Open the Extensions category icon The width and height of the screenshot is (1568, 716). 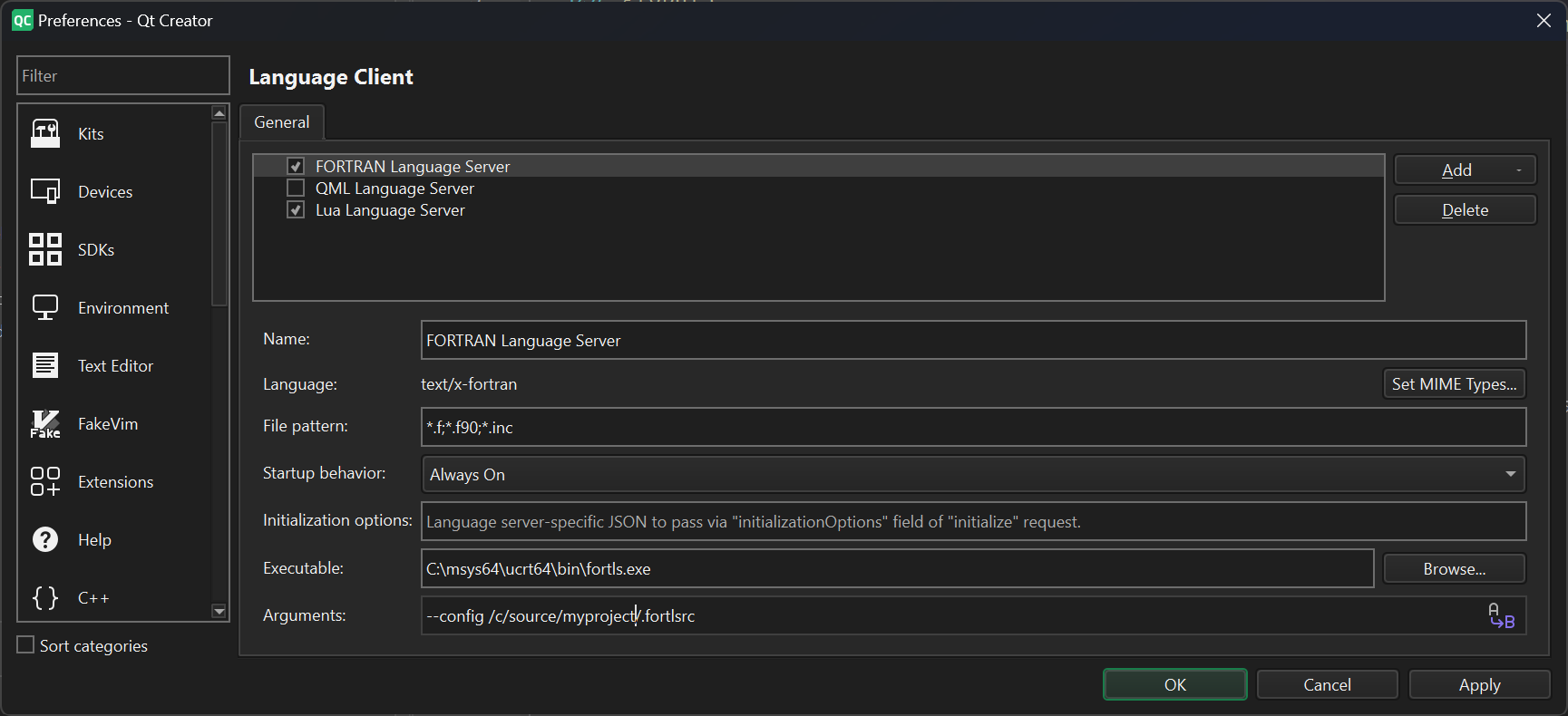pyautogui.click(x=45, y=481)
